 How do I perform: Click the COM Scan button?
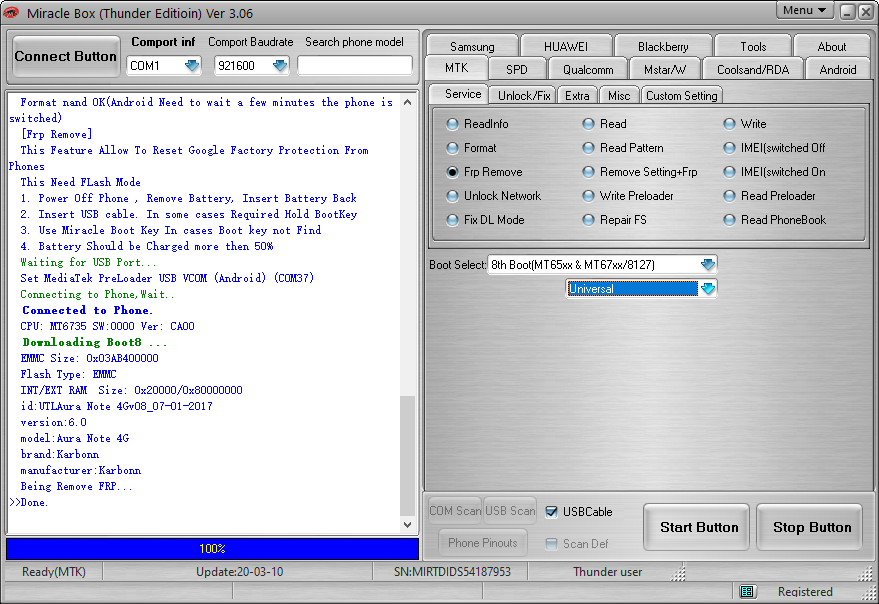[x=455, y=511]
